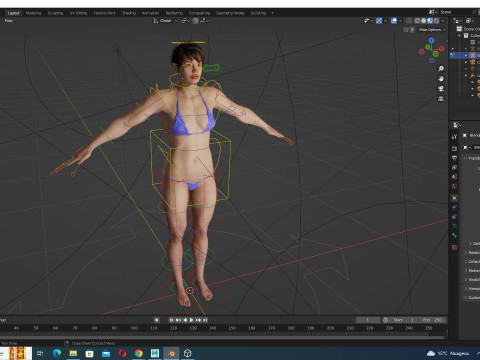
Task: Open the Layout workspace tab
Action: 13,13
